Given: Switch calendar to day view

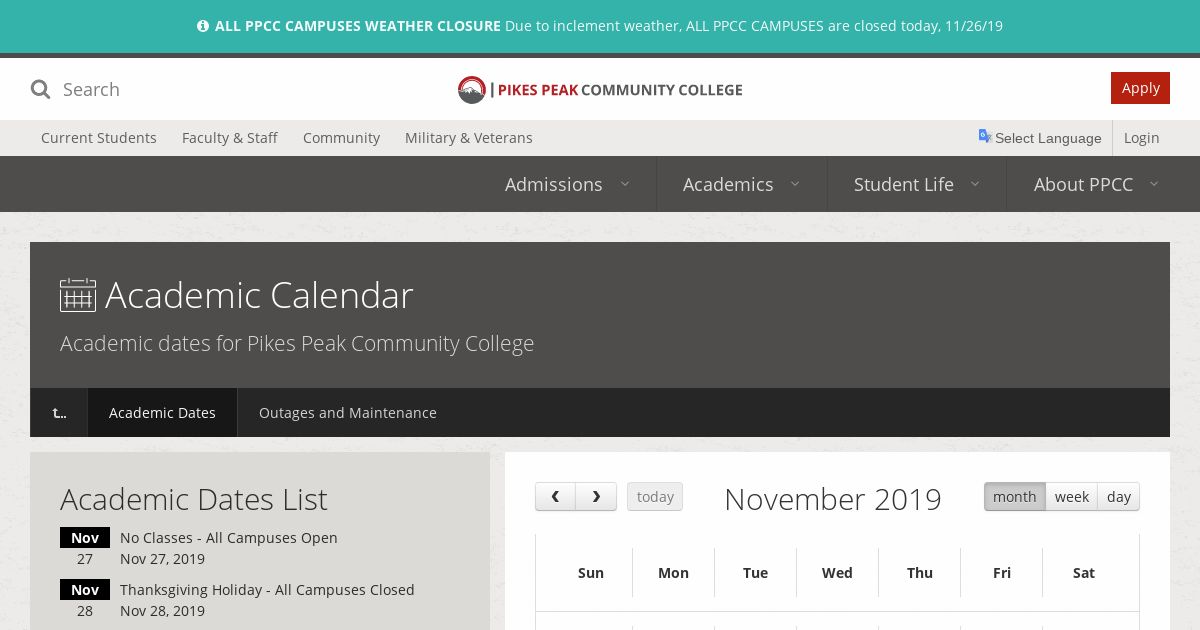Looking at the screenshot, I should pos(1119,497).
